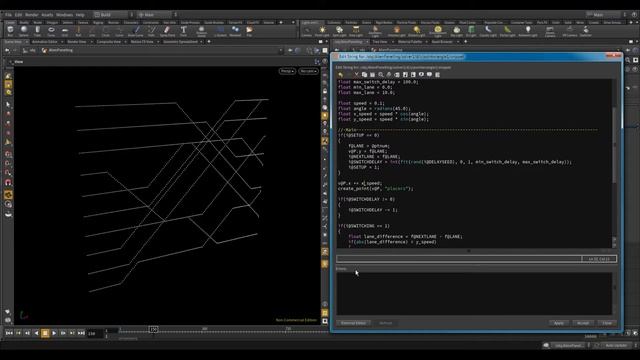640x360 pixels.
Task: Click the play forward button
Action: tap(54, 333)
